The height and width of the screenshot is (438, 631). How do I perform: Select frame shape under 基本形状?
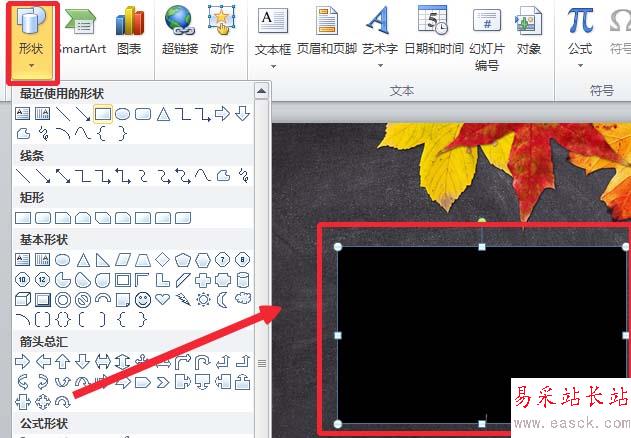coord(123,280)
